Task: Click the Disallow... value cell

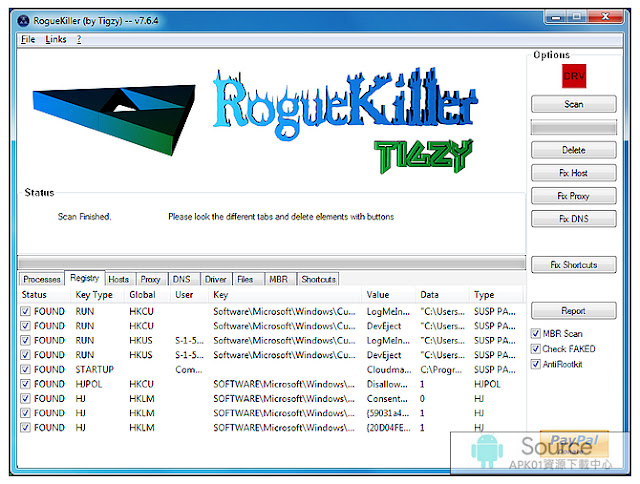Action: (x=387, y=384)
